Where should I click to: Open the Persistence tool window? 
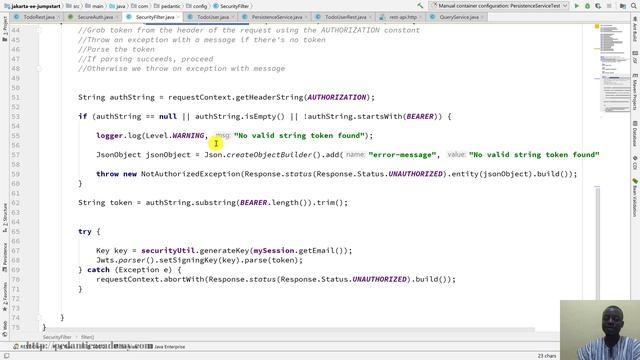[4, 258]
